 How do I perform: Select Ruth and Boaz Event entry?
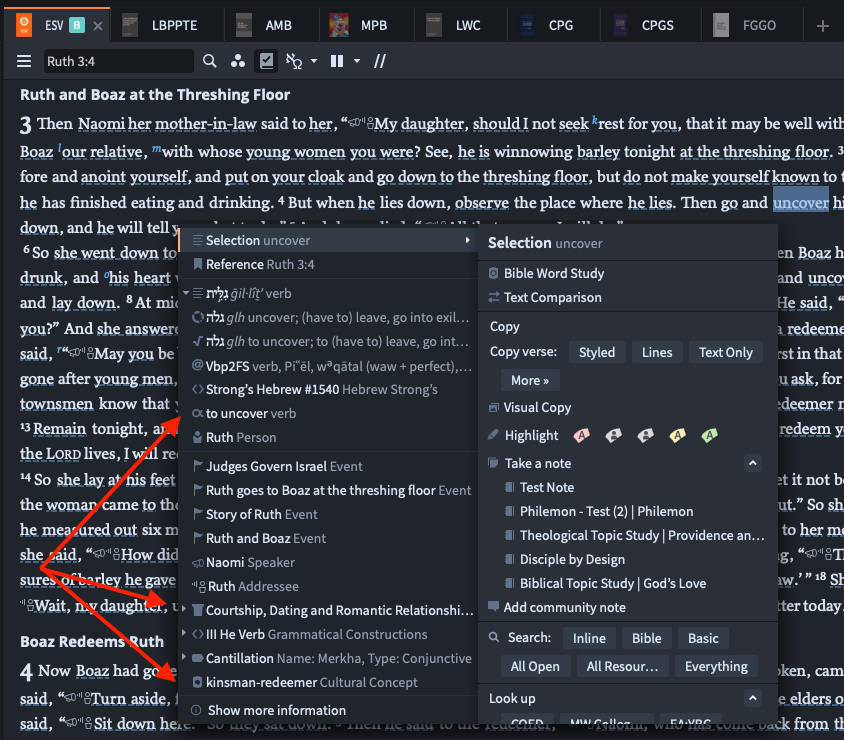coord(328,538)
